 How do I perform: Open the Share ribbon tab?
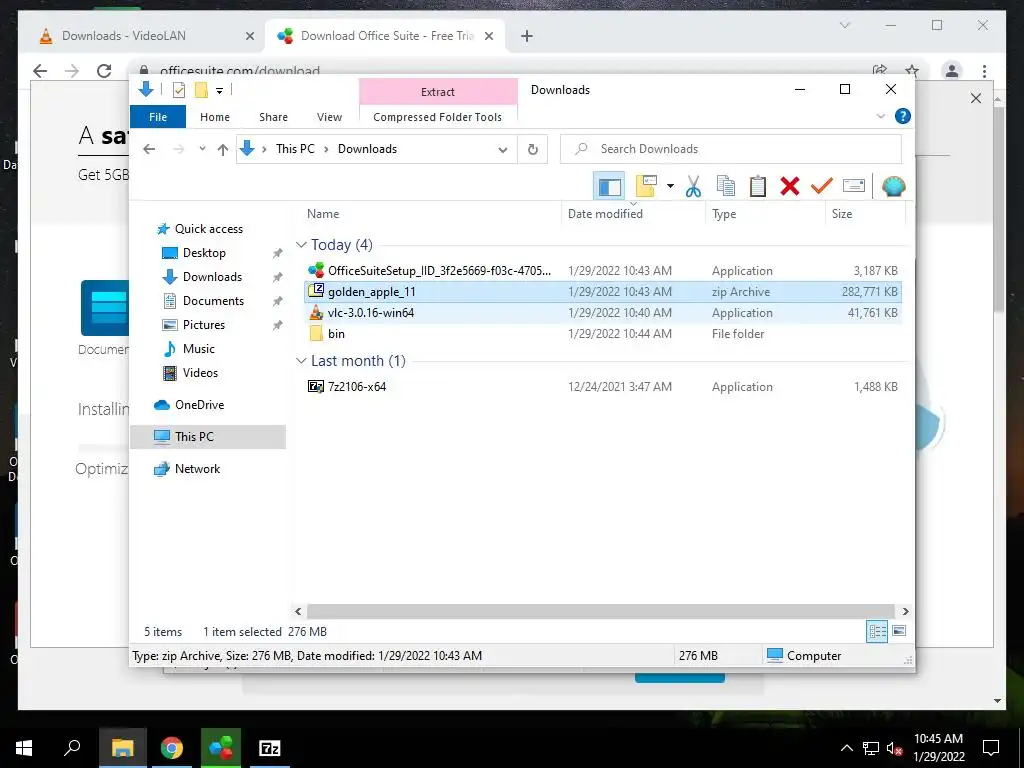[x=273, y=117]
